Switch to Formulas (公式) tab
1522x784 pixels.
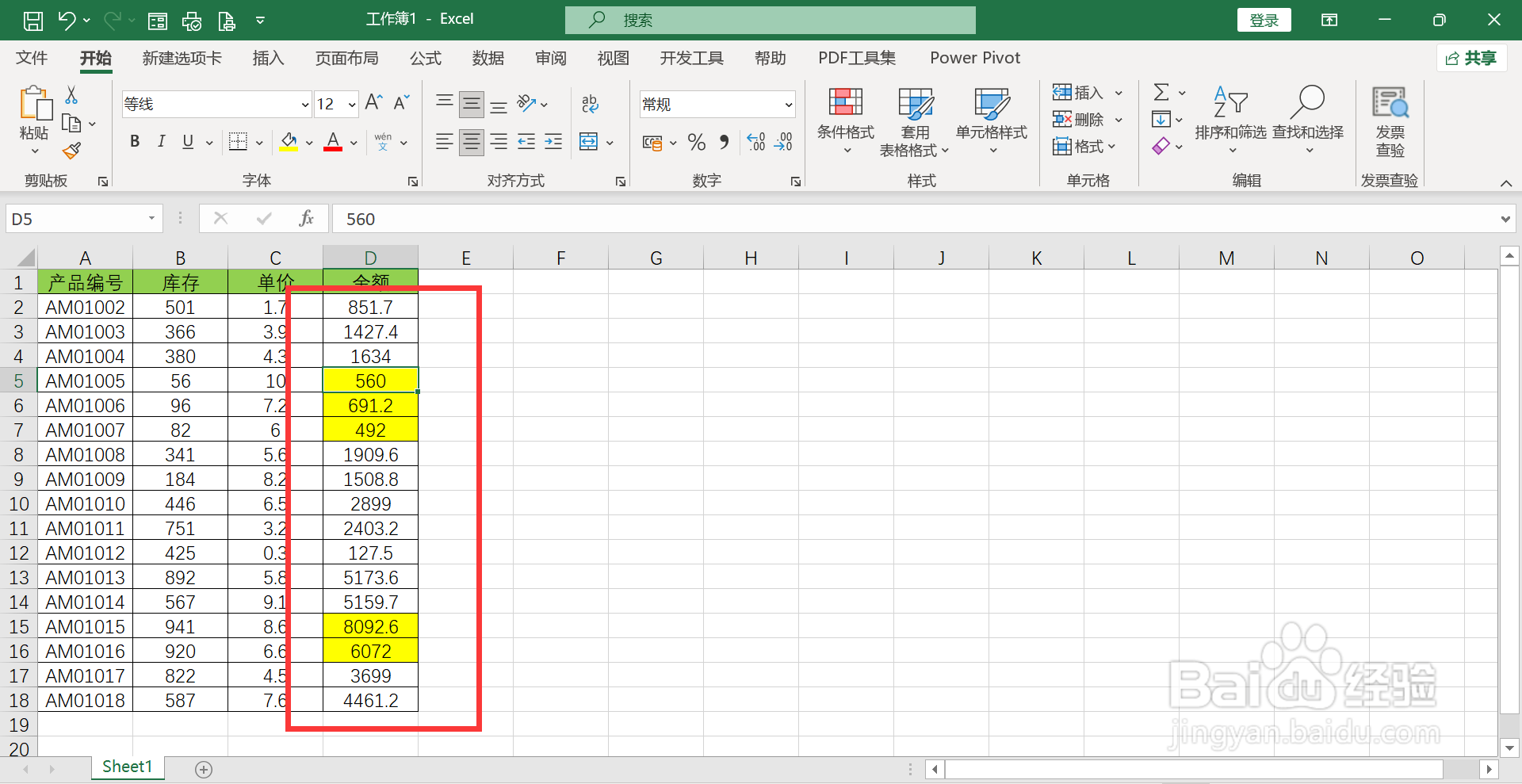point(426,58)
